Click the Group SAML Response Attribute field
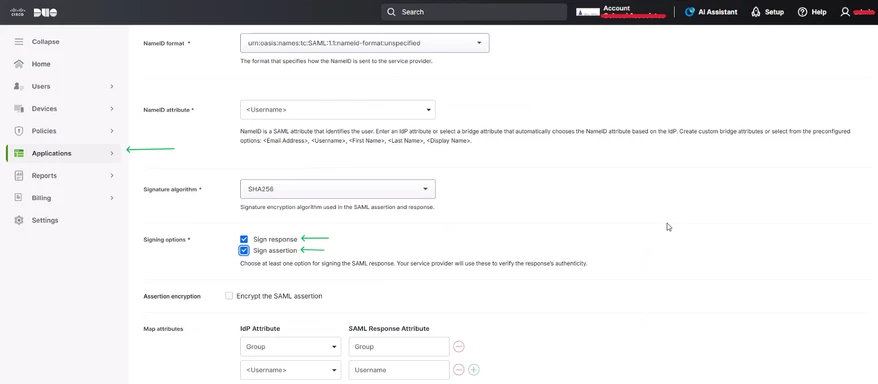Screen dimensions: 878x384 [399, 346]
